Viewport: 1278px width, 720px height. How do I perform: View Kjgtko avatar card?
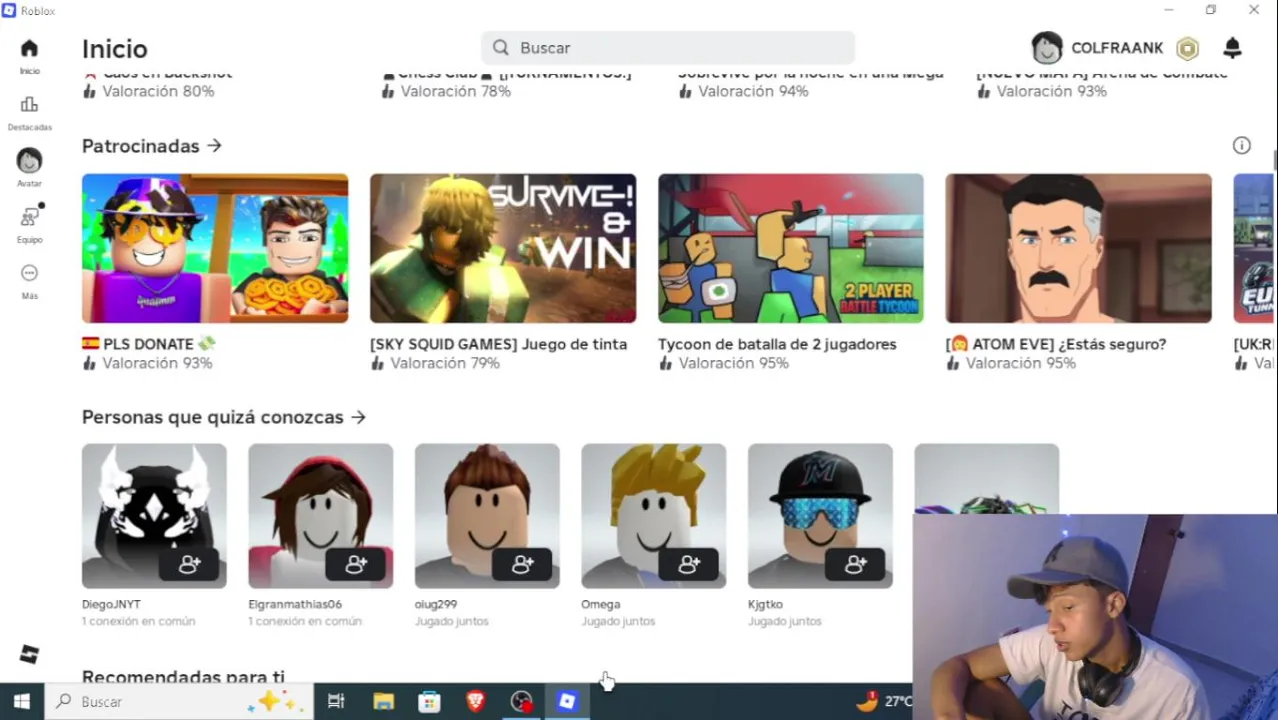820,516
